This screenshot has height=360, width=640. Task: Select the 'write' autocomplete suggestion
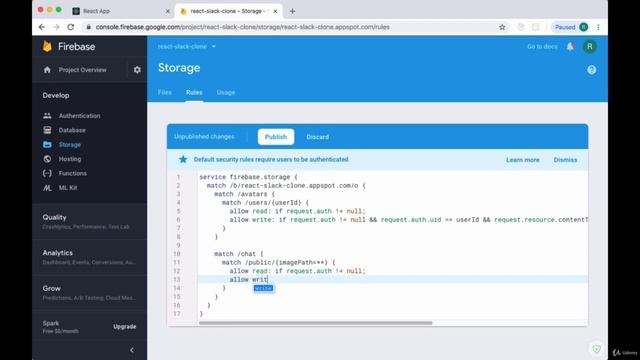263,289
